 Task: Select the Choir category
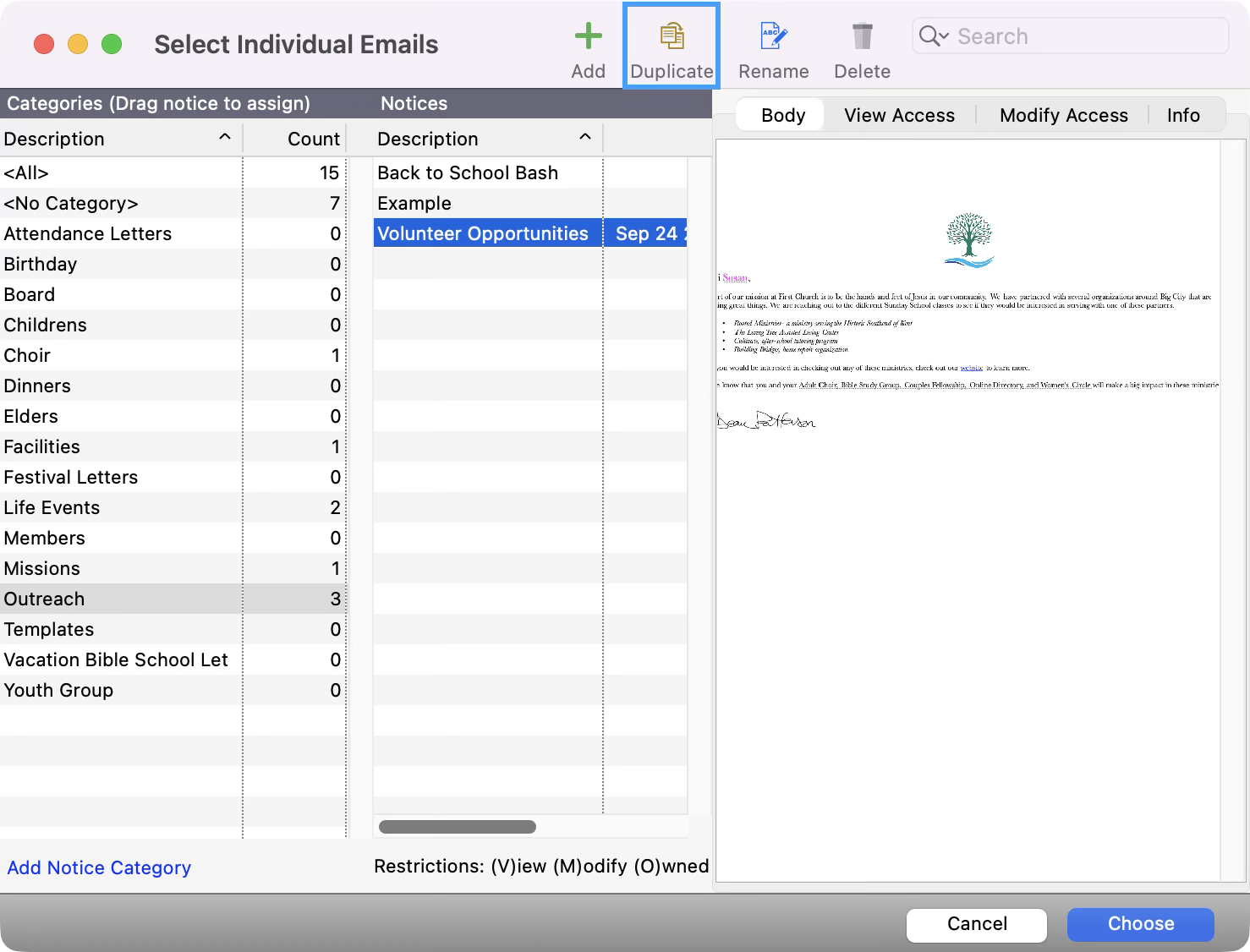(173, 355)
